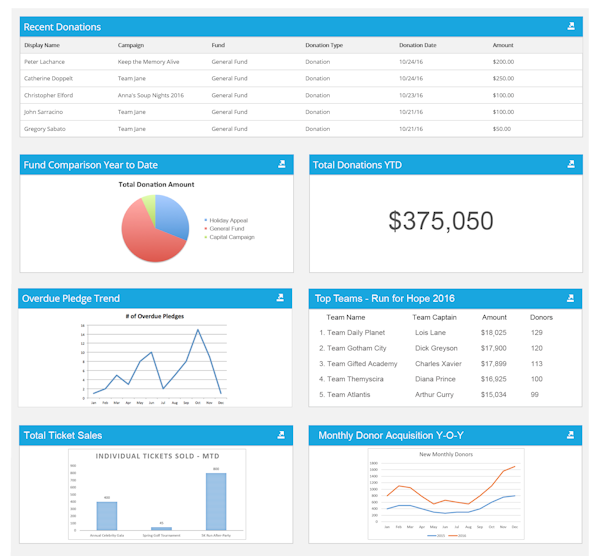Click export icon on Top Teams panel
Image resolution: width=600 pixels, height=556 pixels.
tap(570, 298)
